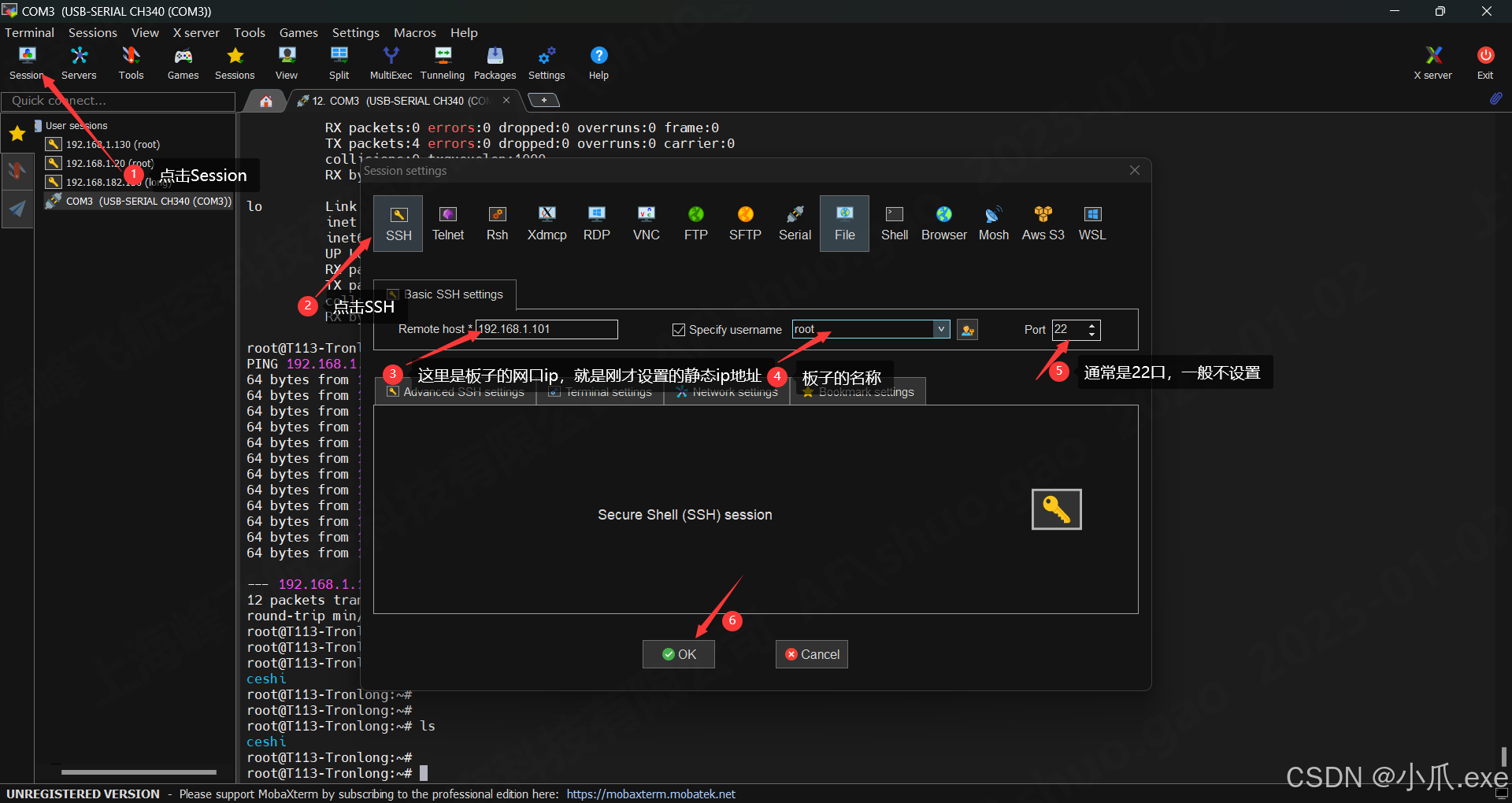Click the sidebar horizontal scrollbar
Viewport: 1512px width, 803px height.
tap(139, 772)
